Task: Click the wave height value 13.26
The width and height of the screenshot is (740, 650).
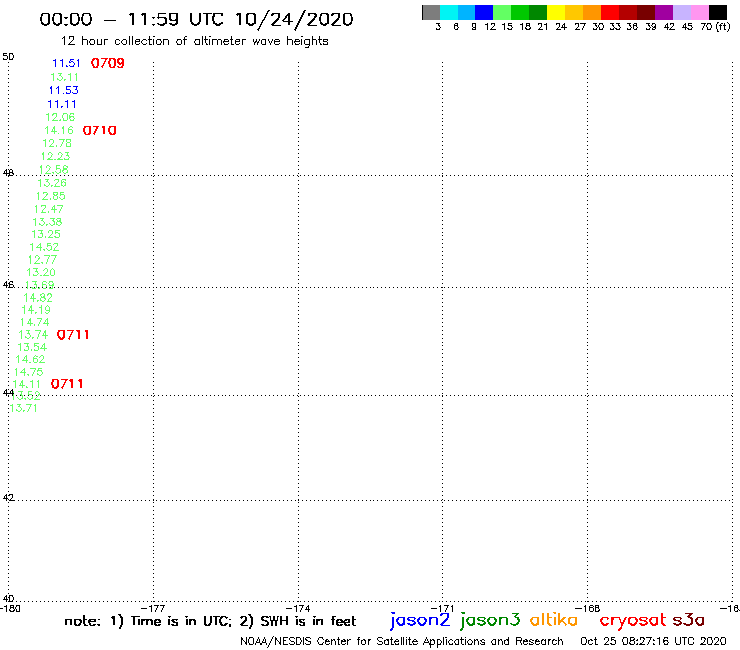Action: point(52,183)
